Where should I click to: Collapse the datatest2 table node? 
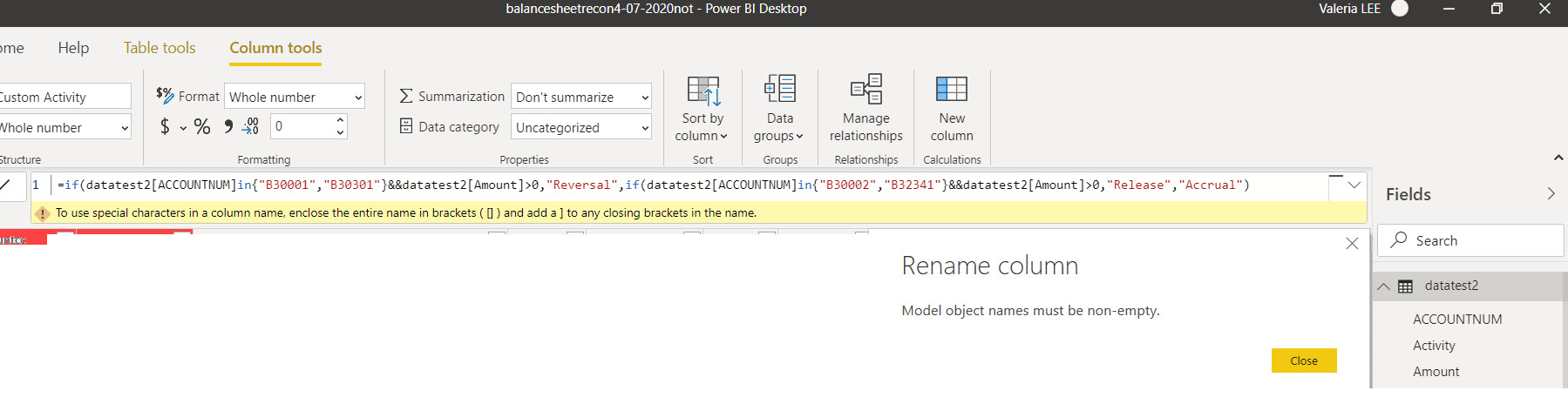(x=1383, y=286)
